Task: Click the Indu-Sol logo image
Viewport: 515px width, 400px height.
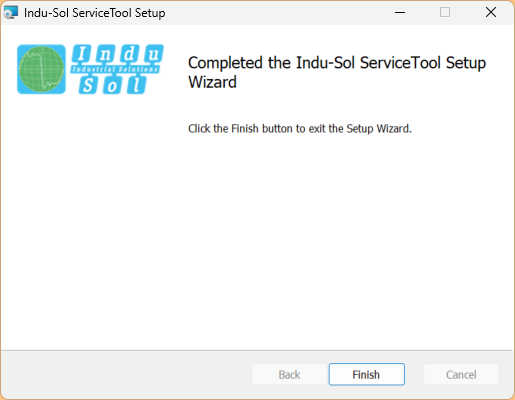Action: [90, 69]
